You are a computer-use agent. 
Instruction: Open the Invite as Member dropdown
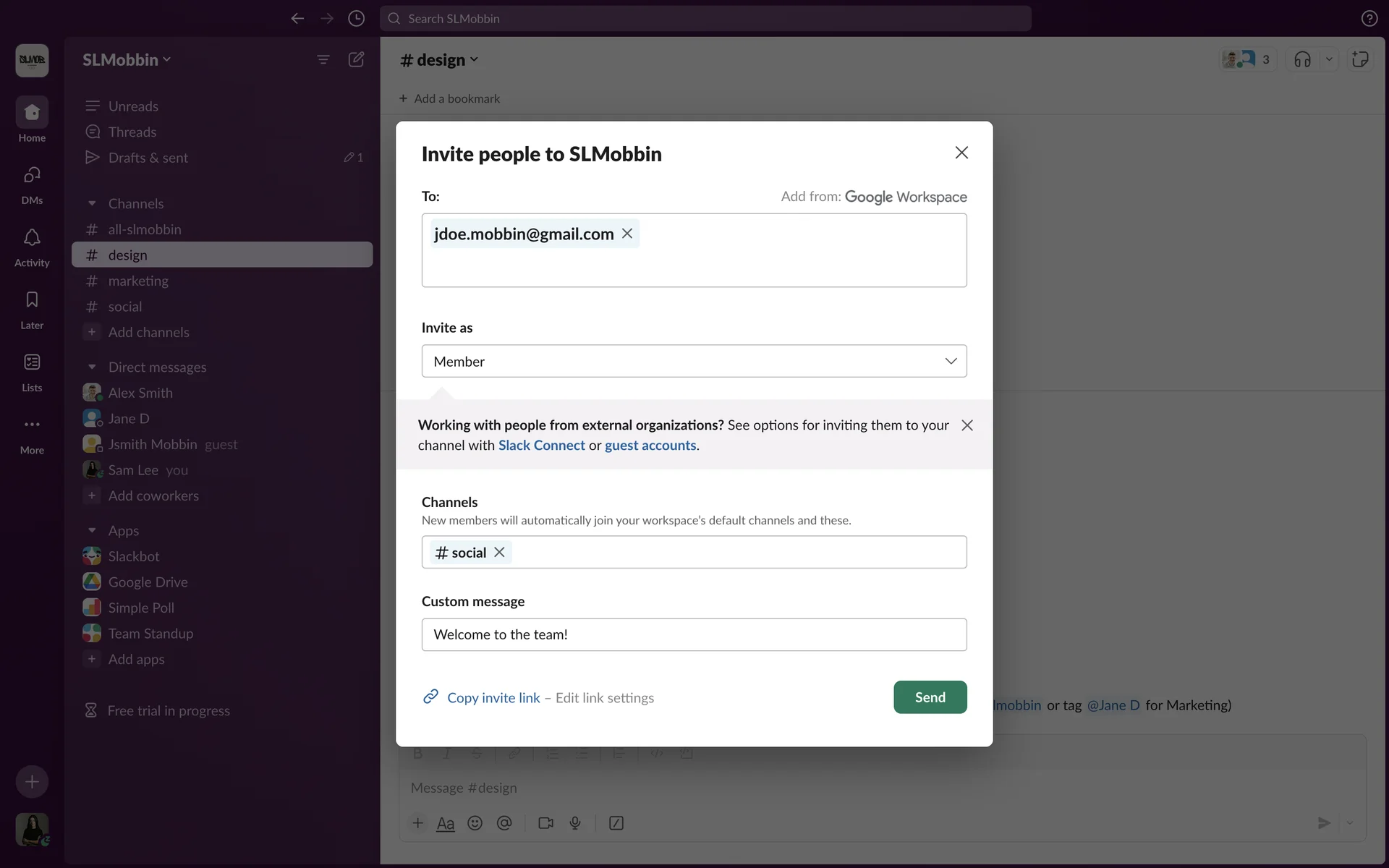(694, 361)
